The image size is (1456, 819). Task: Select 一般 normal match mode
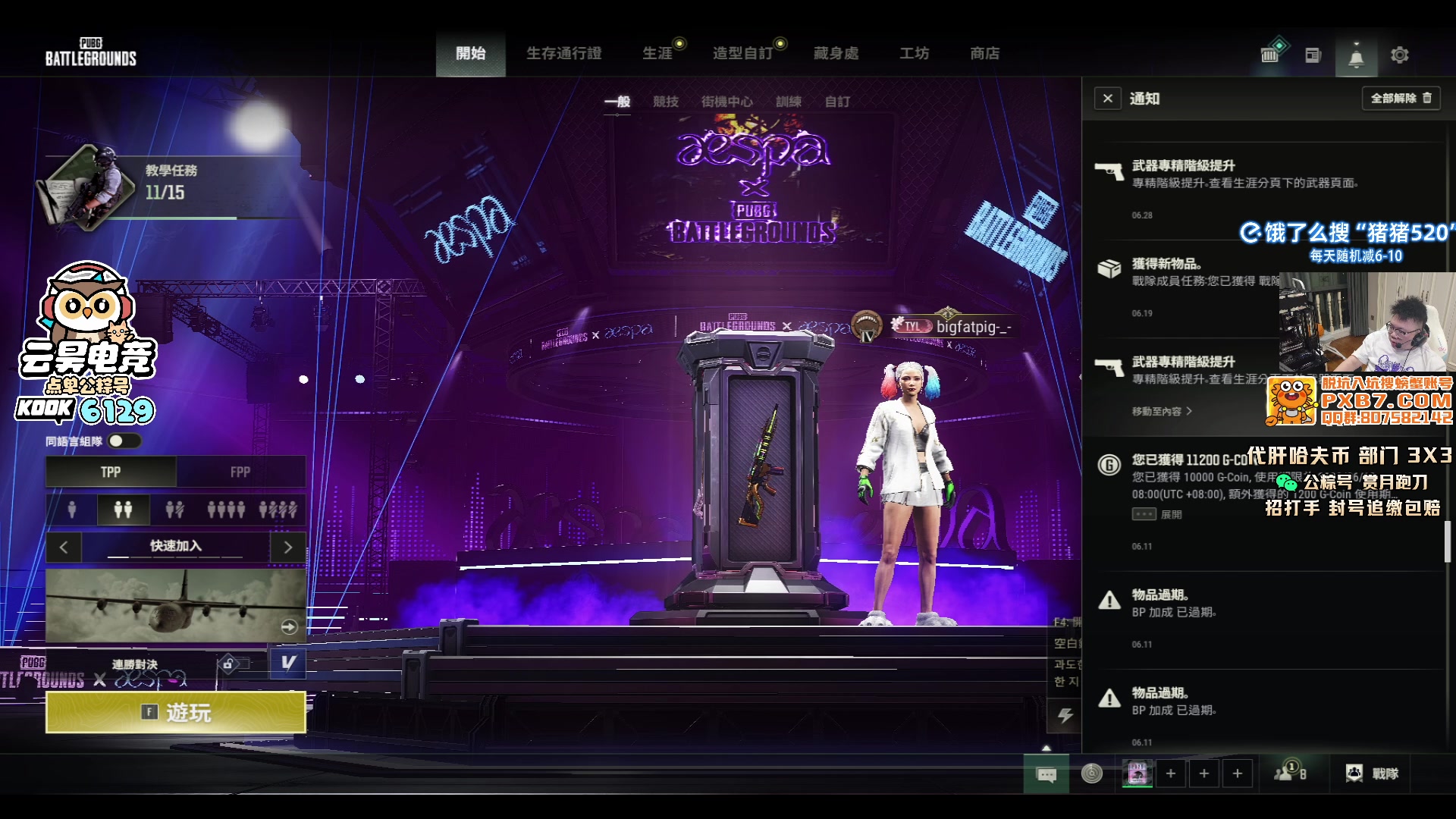(617, 102)
